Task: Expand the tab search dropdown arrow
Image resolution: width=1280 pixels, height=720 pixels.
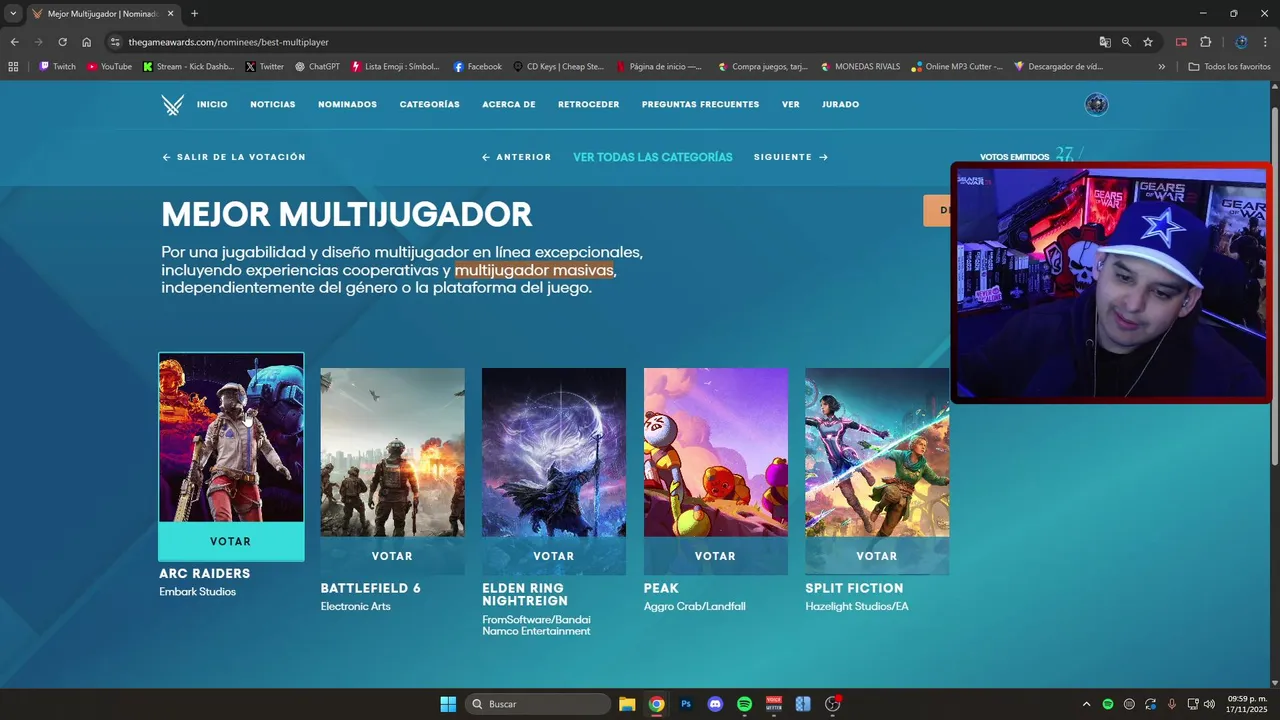Action: (x=13, y=13)
